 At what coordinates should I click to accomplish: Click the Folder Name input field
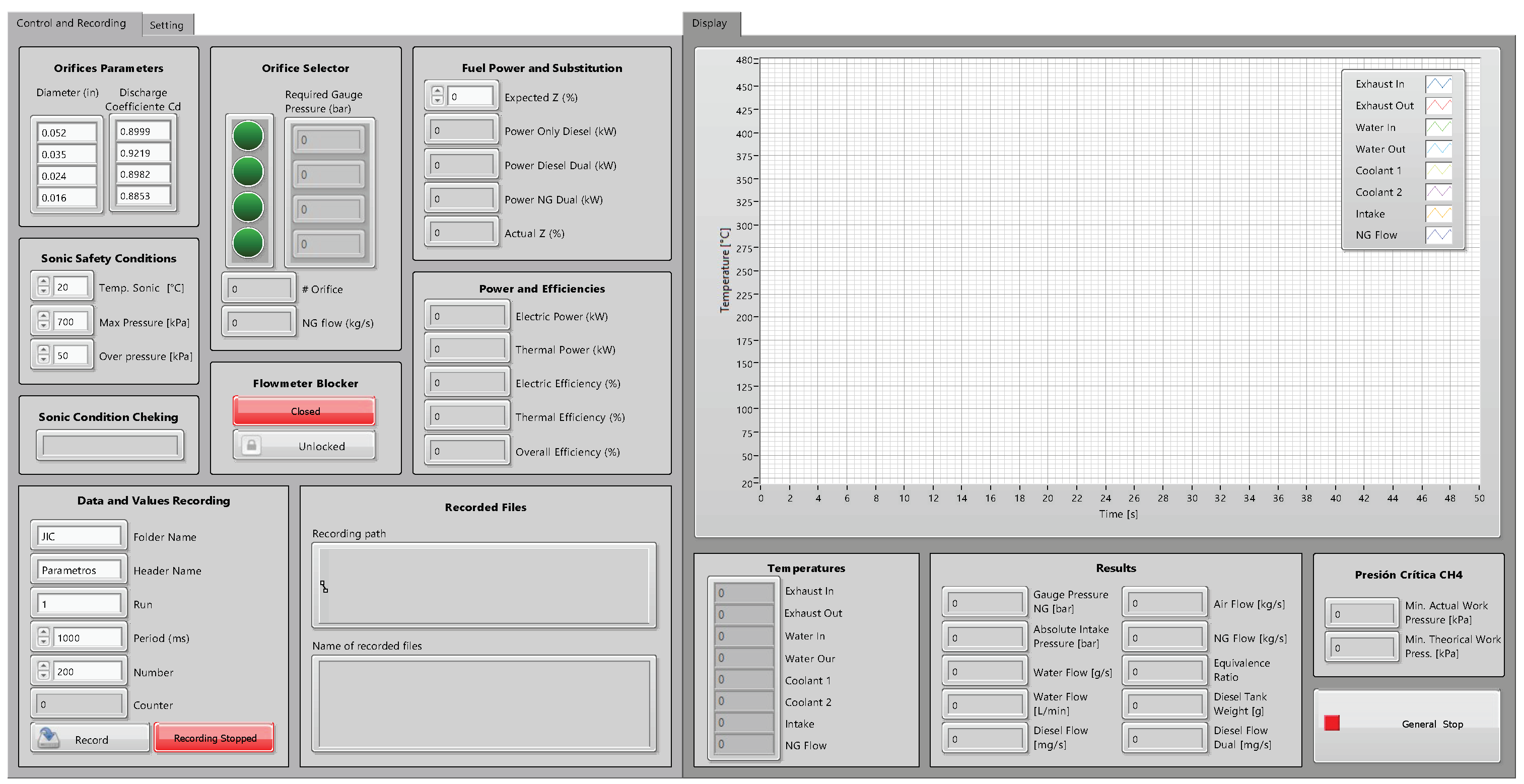click(79, 536)
